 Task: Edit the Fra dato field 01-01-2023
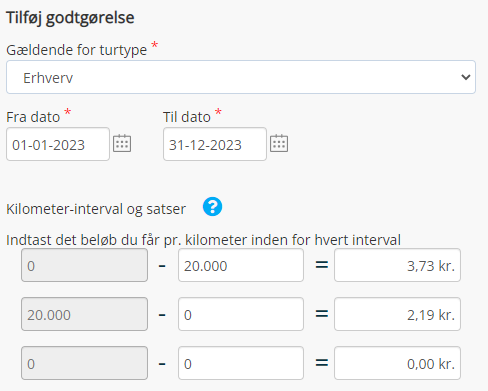pos(58,144)
